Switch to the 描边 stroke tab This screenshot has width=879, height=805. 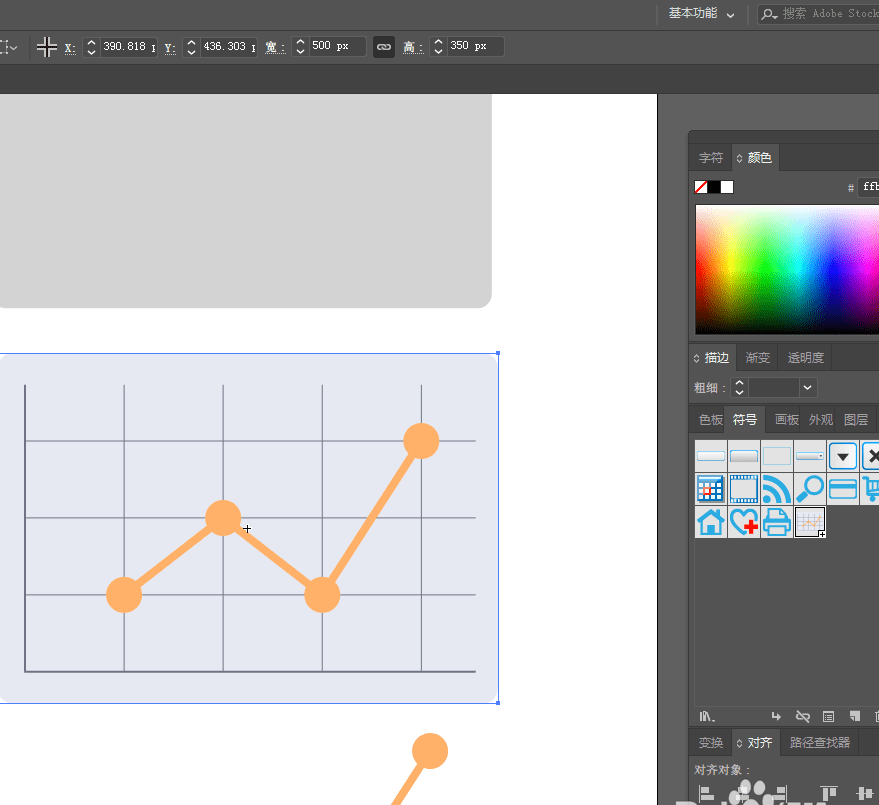pyautogui.click(x=712, y=358)
